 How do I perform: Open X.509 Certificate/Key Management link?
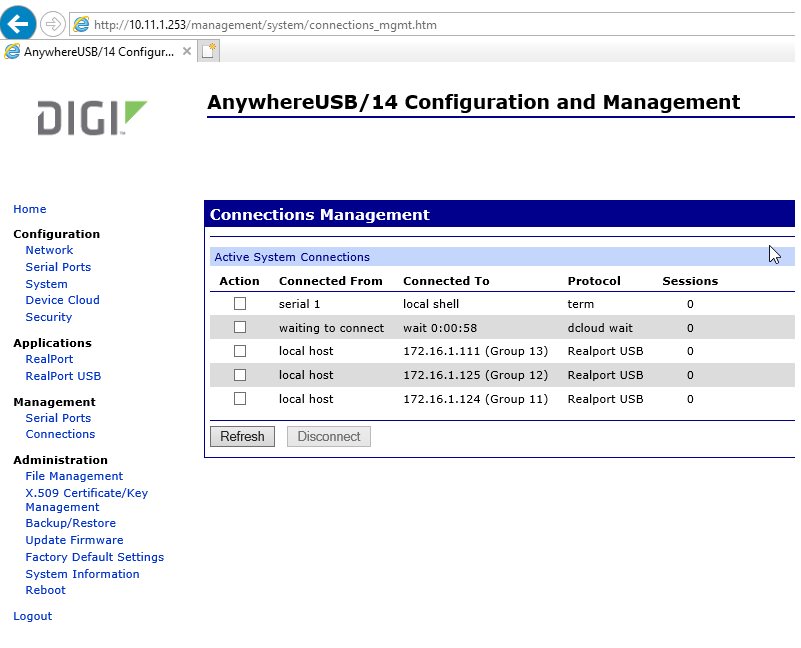pos(87,500)
